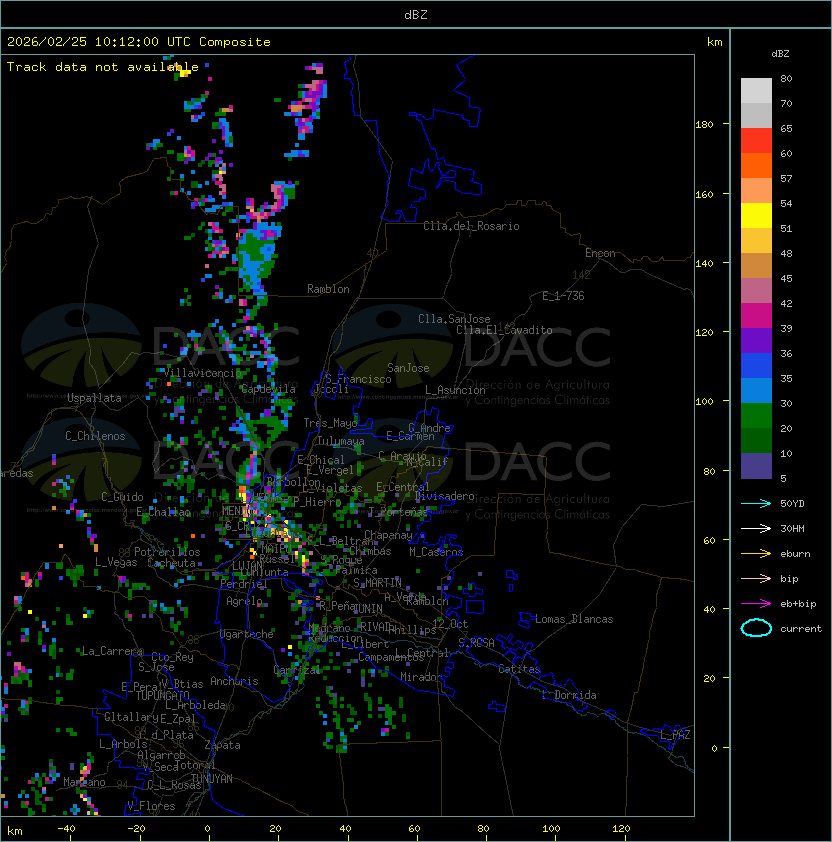
Task: Click the 'Tres_Mayo' map label
Action: pyautogui.click(x=330, y=423)
